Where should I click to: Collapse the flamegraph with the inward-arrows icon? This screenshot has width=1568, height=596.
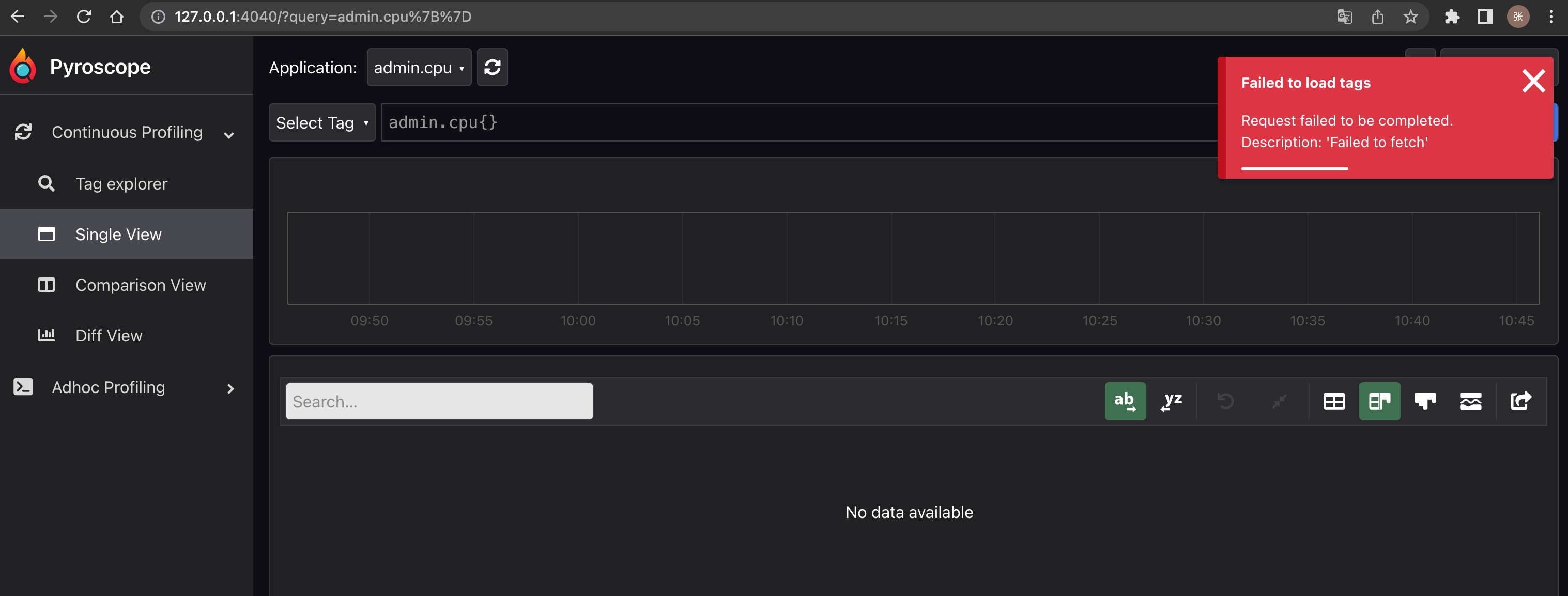coord(1279,401)
